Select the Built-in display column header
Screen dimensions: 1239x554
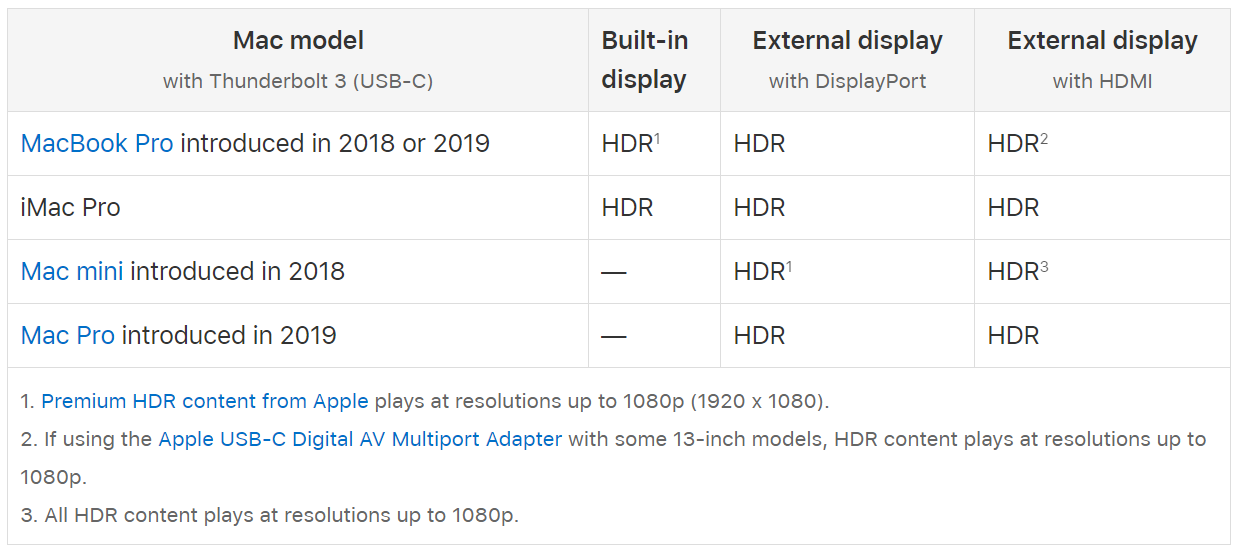pyautogui.click(x=645, y=60)
